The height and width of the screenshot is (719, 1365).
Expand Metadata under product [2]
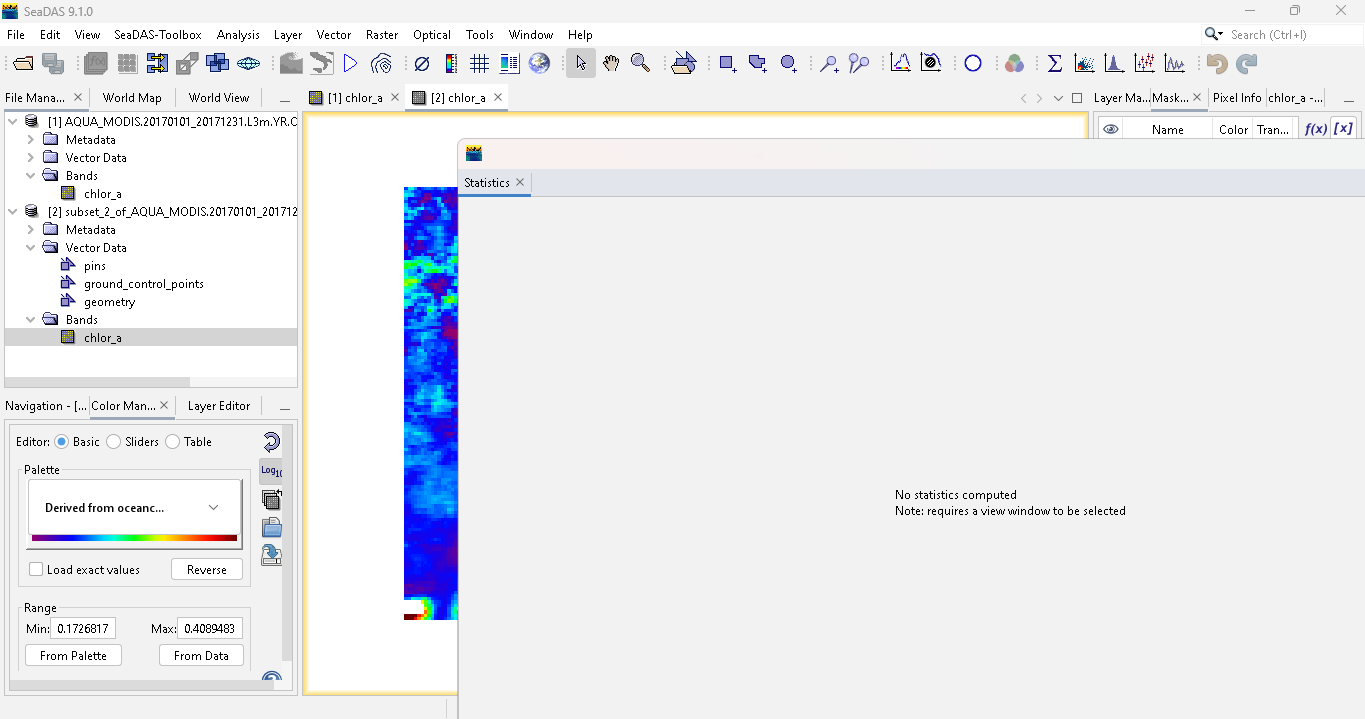[31, 230]
